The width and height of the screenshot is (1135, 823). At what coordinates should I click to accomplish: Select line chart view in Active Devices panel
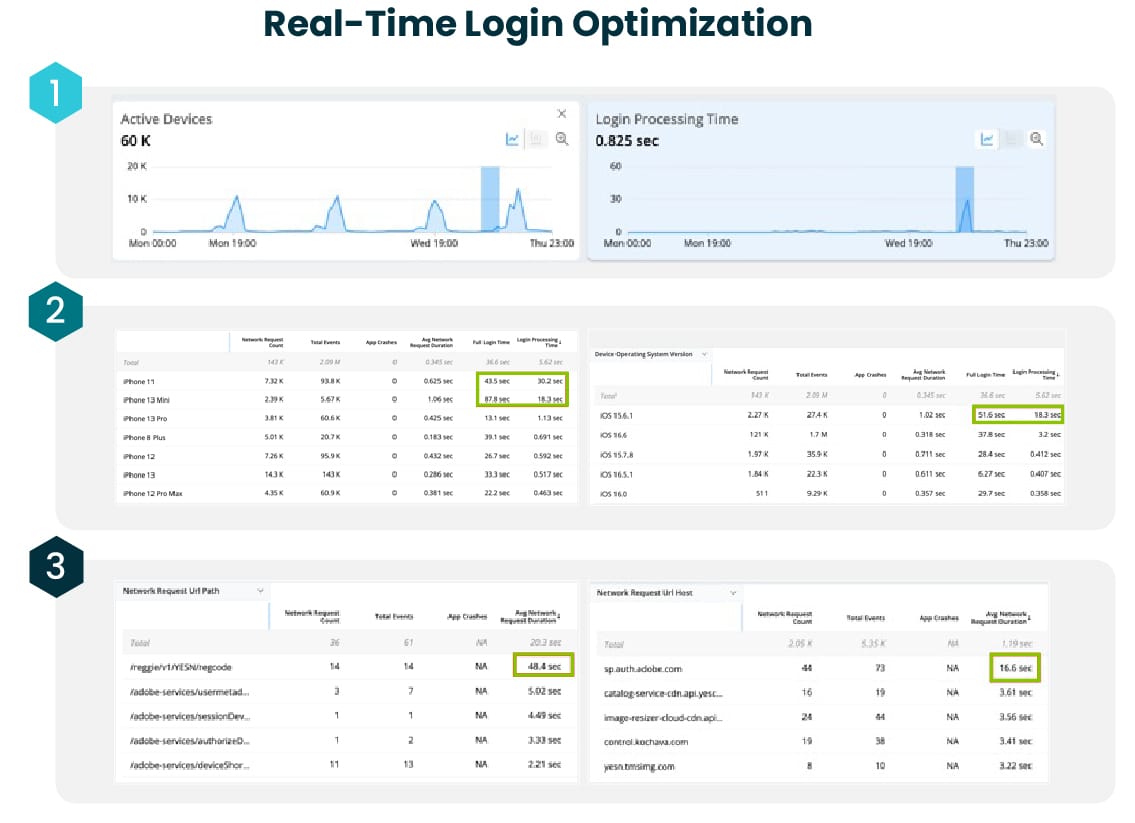point(513,140)
